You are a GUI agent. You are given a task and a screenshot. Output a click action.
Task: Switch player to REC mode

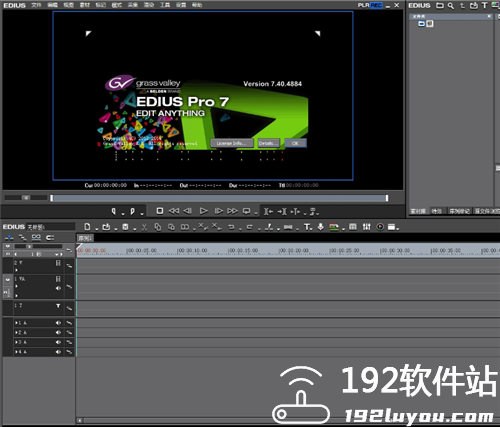click(x=376, y=5)
